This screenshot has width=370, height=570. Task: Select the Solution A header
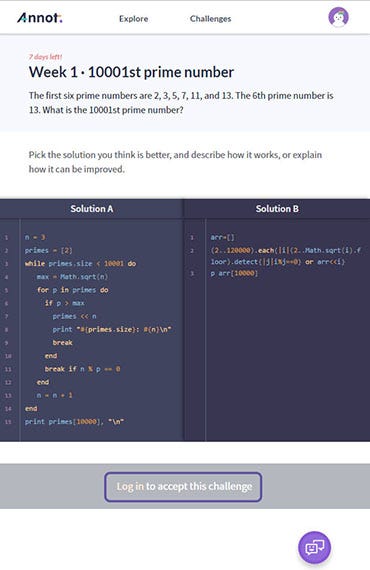(92, 209)
